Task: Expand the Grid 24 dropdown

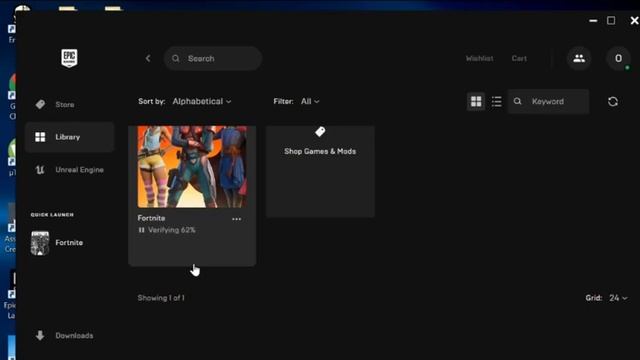Action: pyautogui.click(x=618, y=298)
